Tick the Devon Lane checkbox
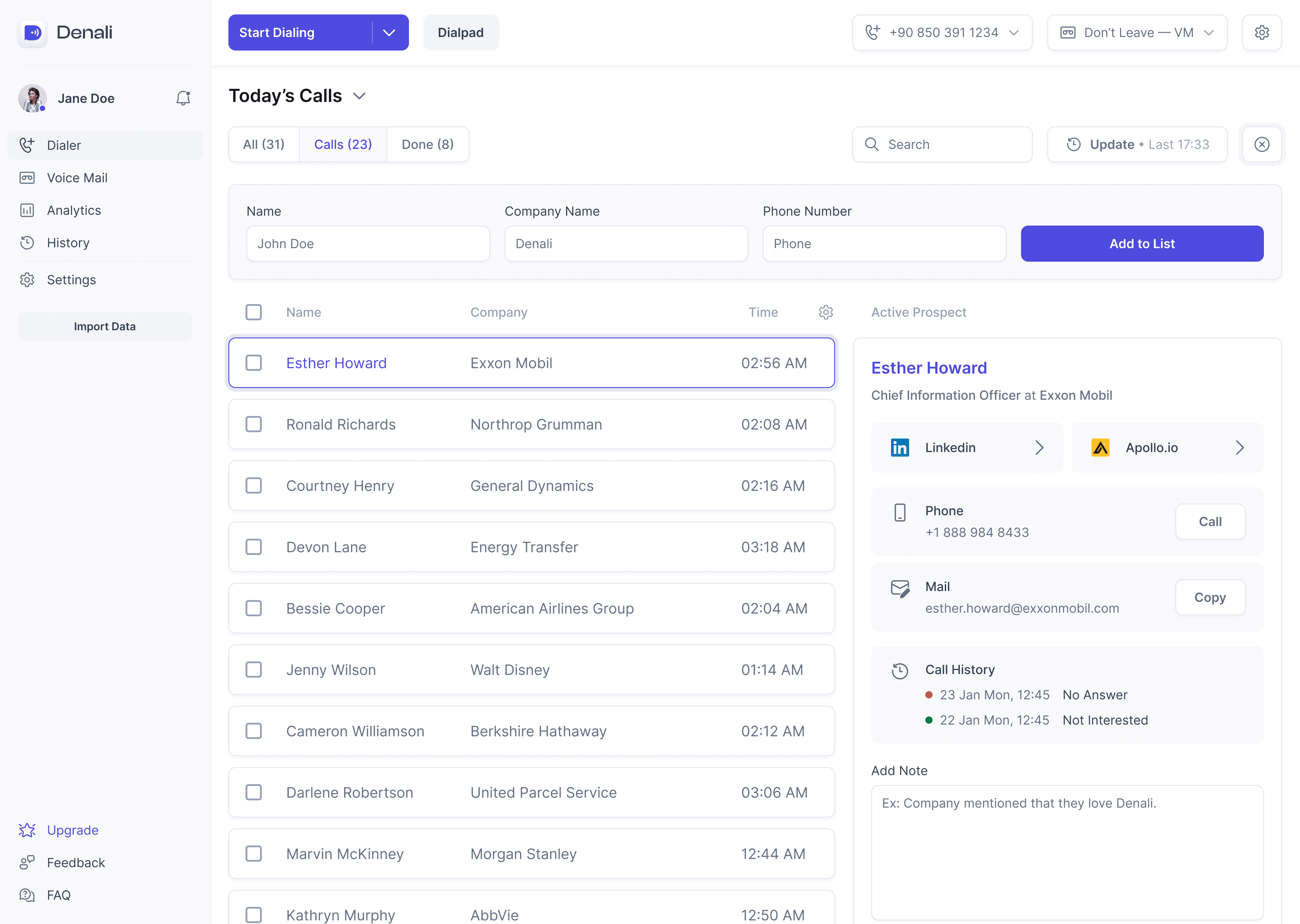This screenshot has height=924, width=1300. [x=253, y=547]
